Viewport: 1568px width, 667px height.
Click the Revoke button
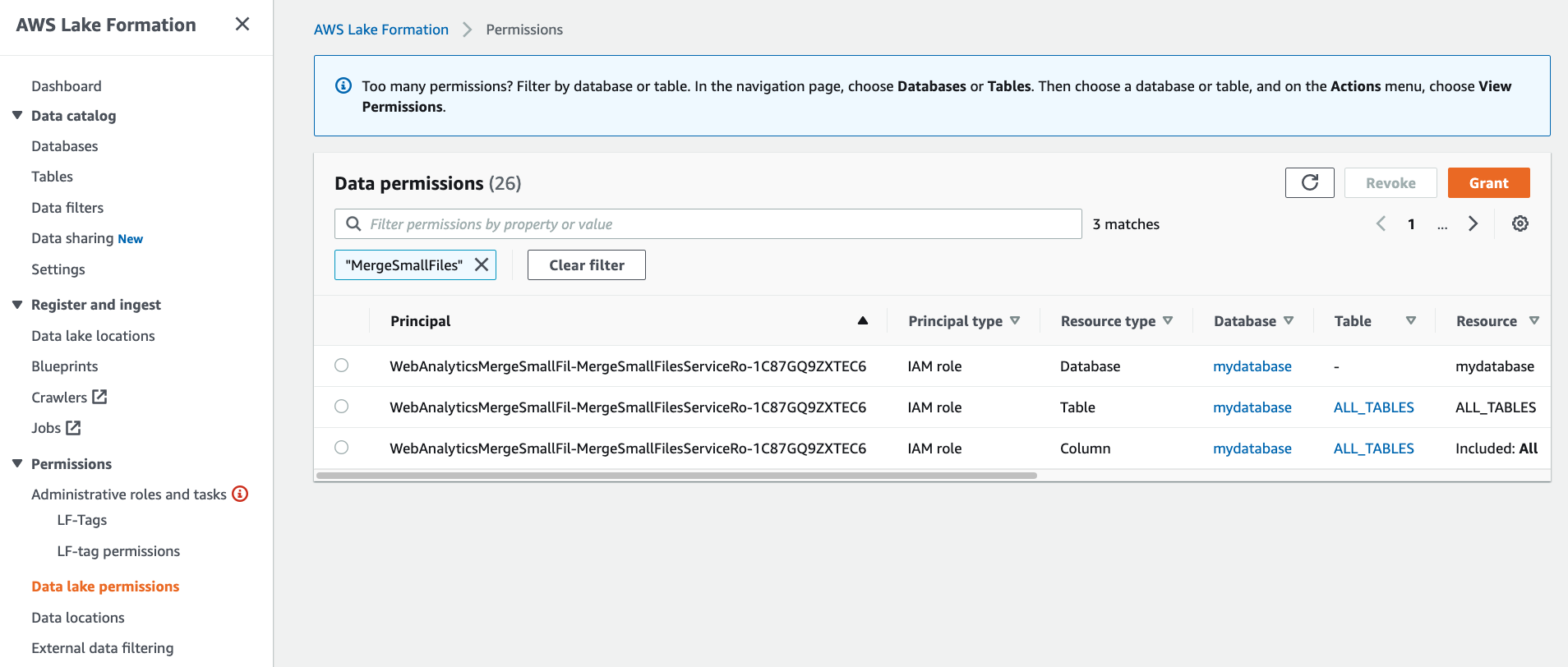[x=1390, y=182]
